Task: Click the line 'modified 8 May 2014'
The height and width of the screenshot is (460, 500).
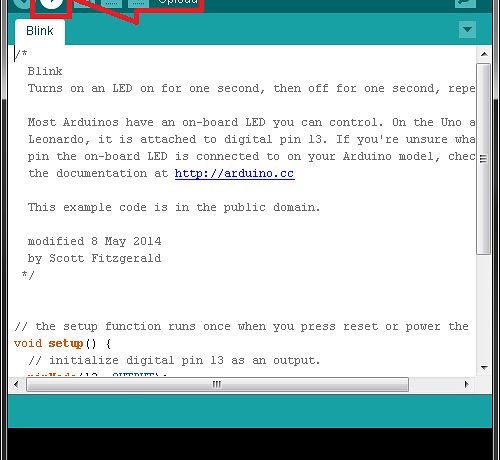Action: (x=94, y=241)
